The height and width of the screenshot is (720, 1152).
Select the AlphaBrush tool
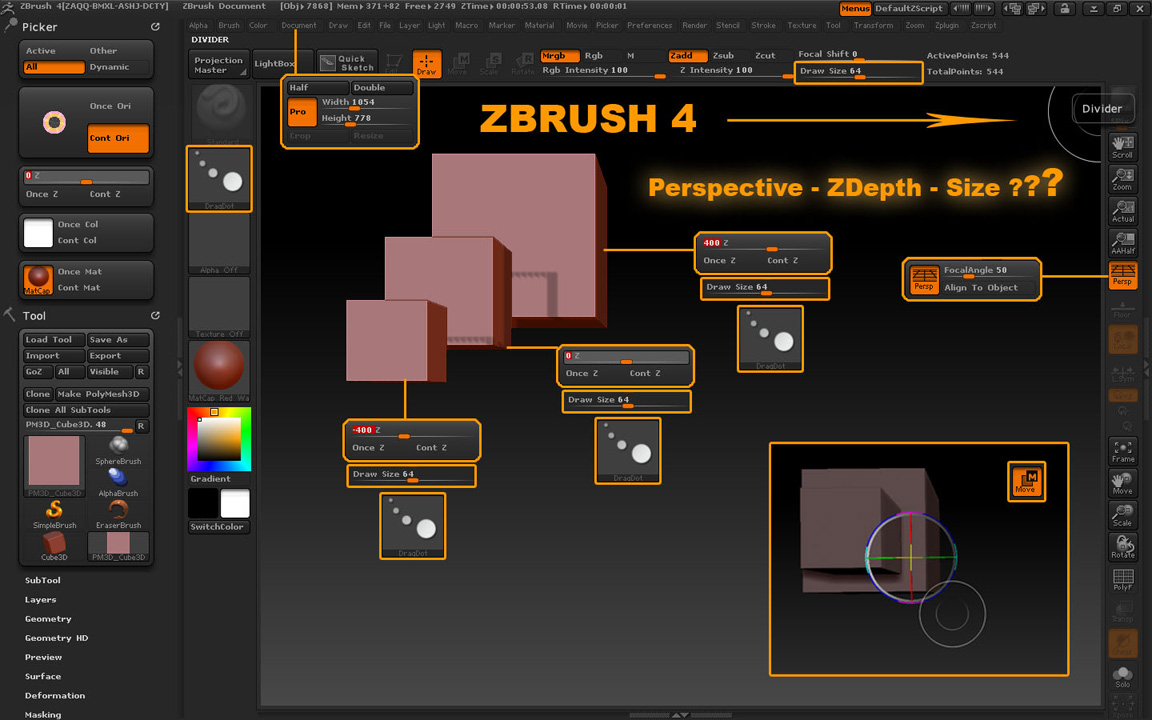click(x=118, y=483)
